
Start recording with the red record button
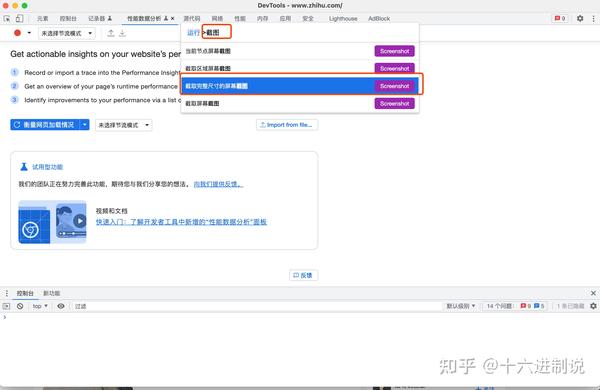pos(17,33)
